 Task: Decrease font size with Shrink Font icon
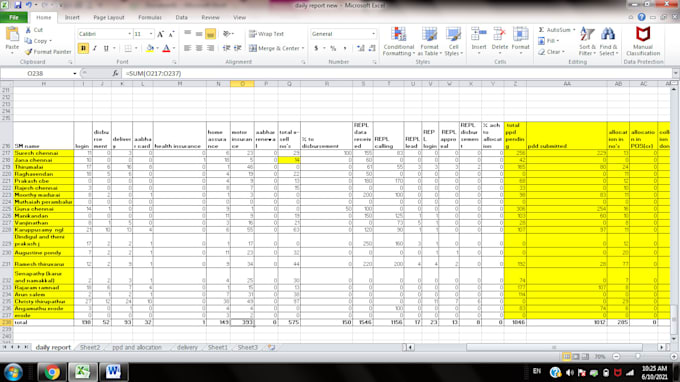[x=171, y=34]
